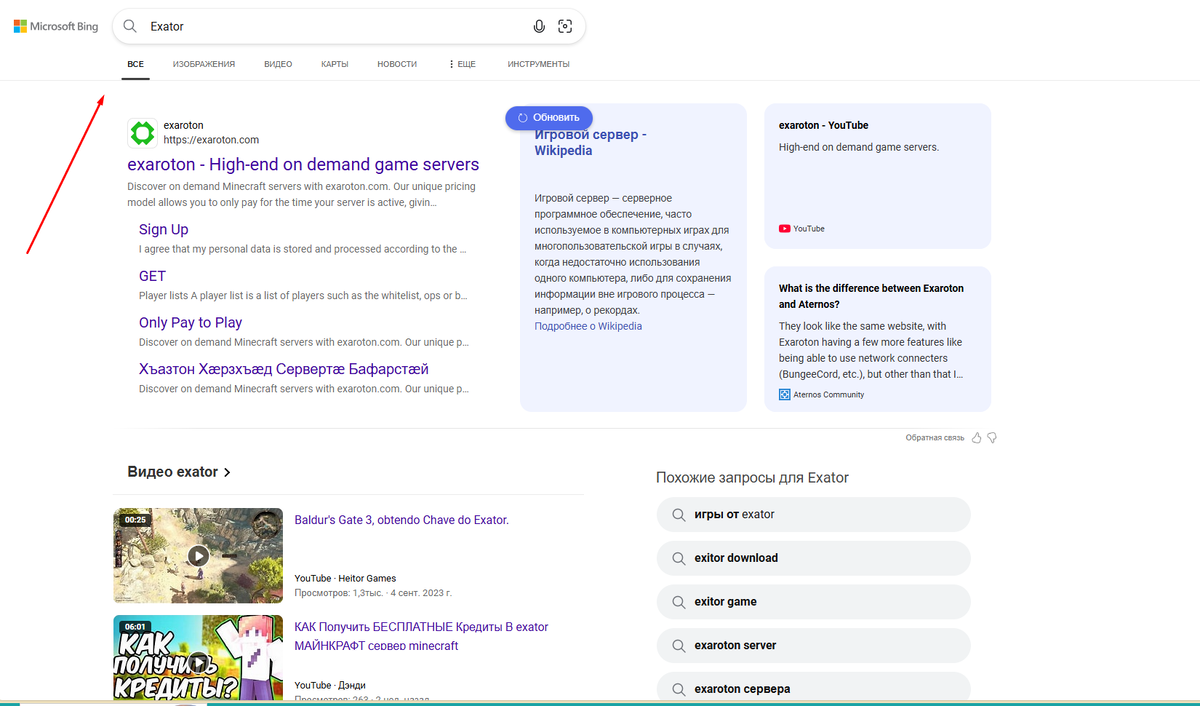This screenshot has width=1200, height=706.
Task: Open 'КАК Получить БЕСПЛАТНЫЕ Кредиты' video link
Action: [422, 636]
